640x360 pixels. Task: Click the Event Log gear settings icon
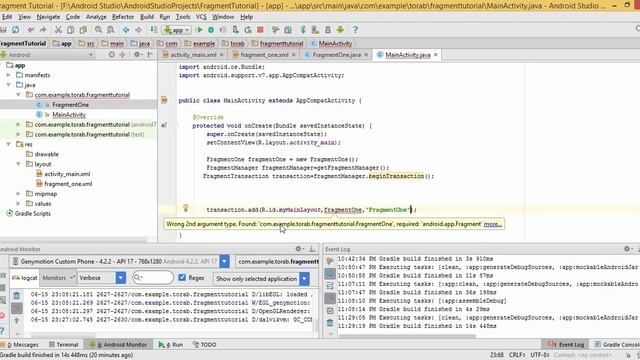click(x=627, y=249)
